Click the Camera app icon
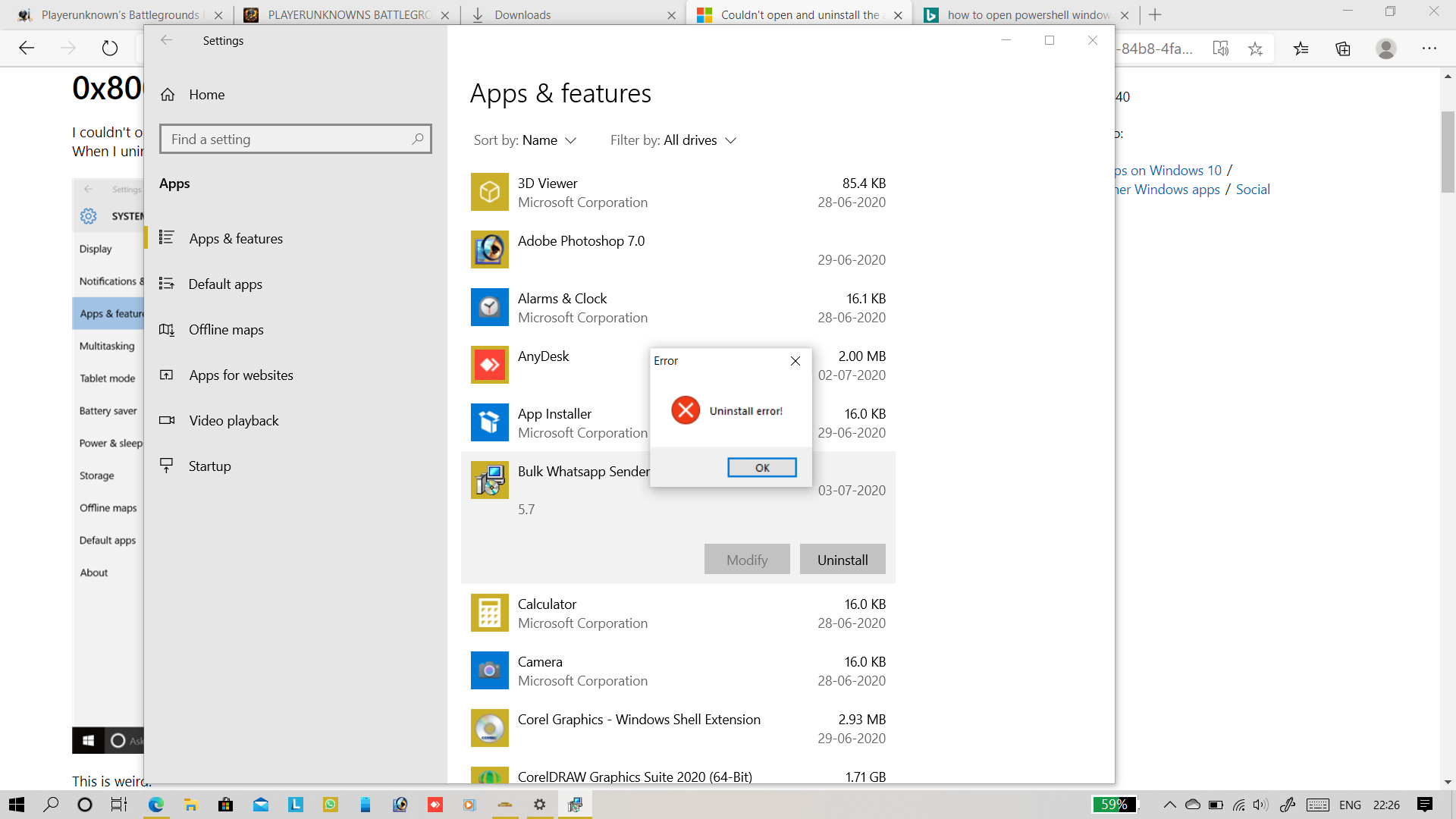1456x819 pixels. tap(490, 670)
